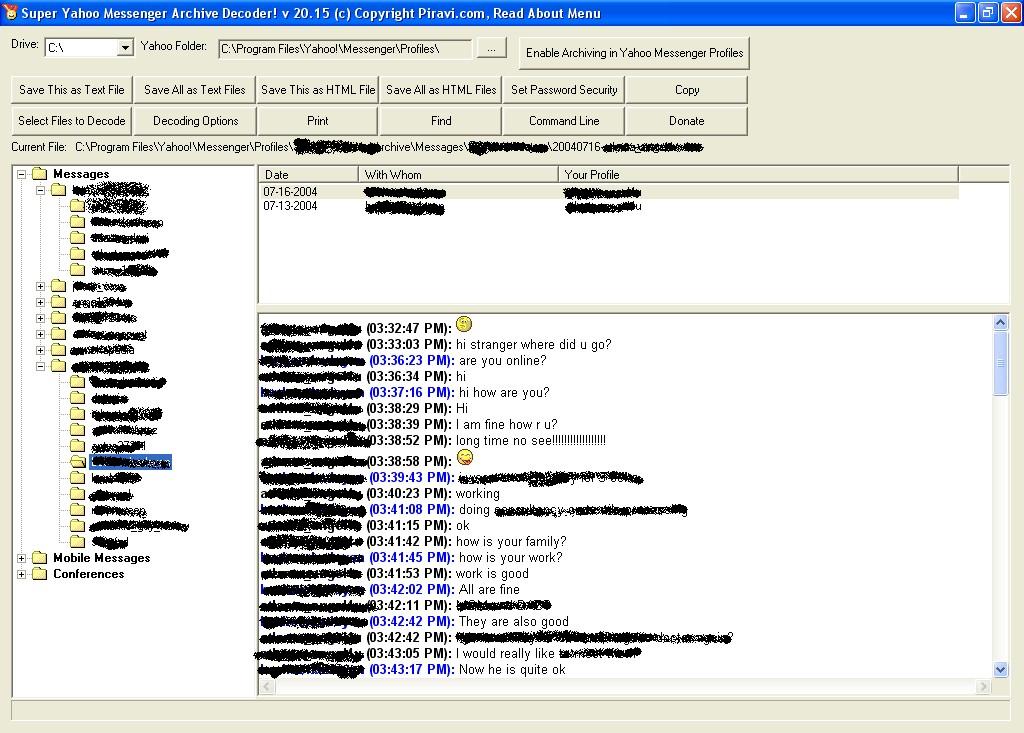Select the 07-16-2004 conversation row
This screenshot has height=733, width=1024.
(609, 191)
